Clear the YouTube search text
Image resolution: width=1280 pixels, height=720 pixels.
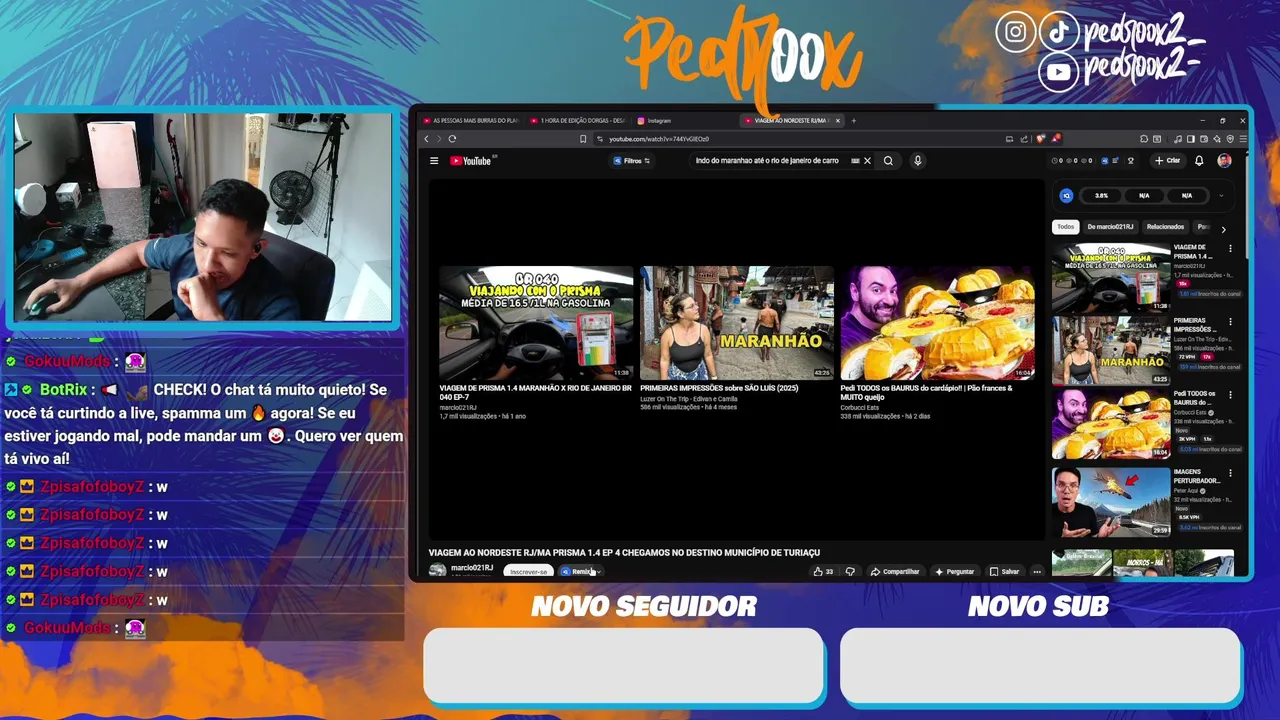click(867, 161)
